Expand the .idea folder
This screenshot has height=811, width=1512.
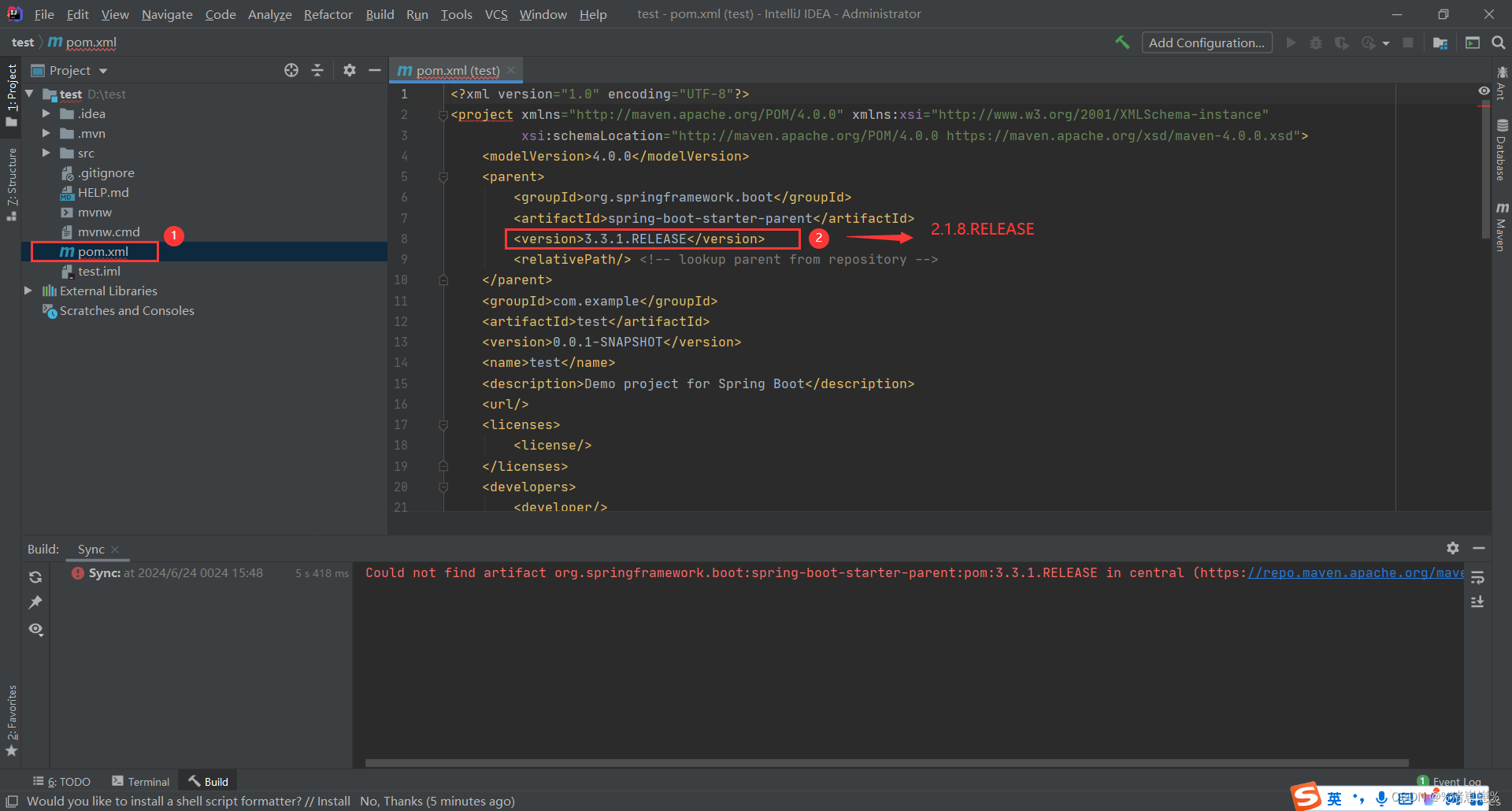click(x=46, y=113)
